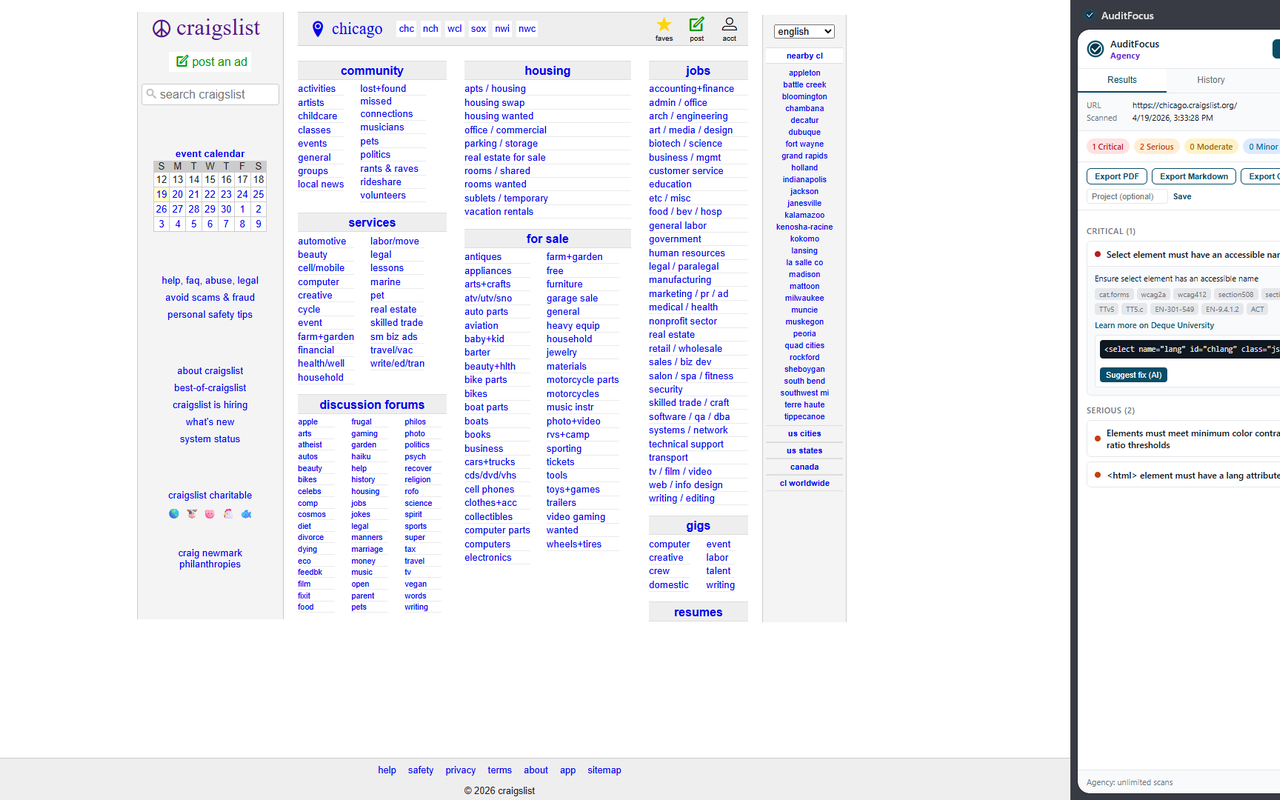Screen dimensions: 1280x800
Task: Click the post pencil icon in header
Action: (x=697, y=25)
